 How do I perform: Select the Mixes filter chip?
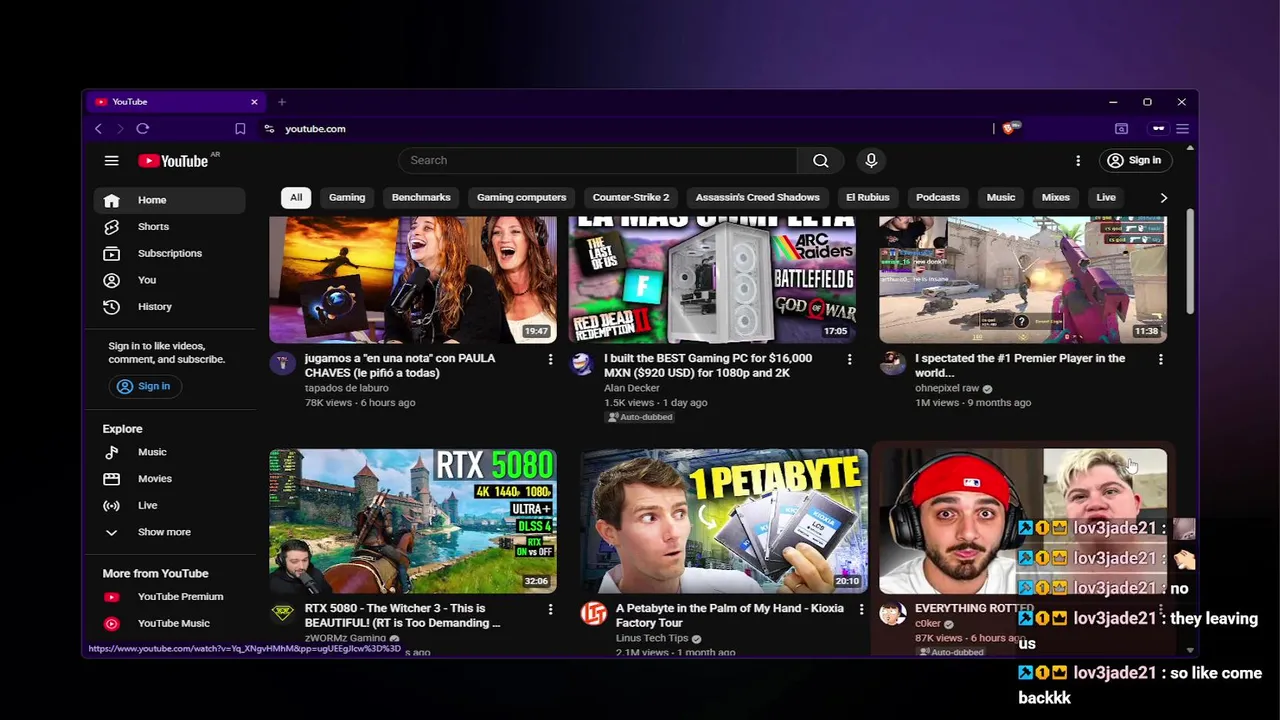1056,197
